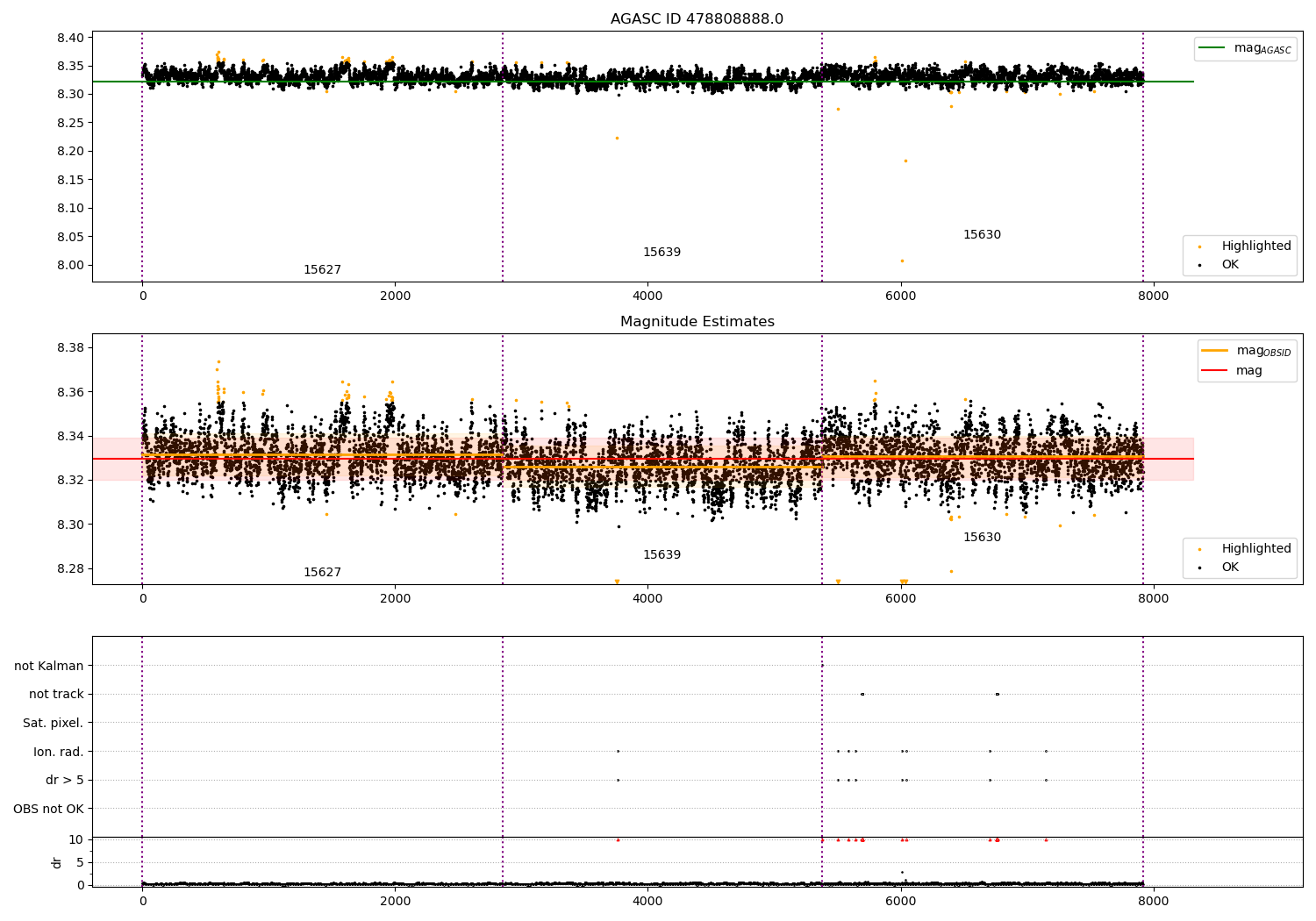Click obsid label 15627 in the AGASC ID plot
Viewport: 1316px width, 921px height.
click(x=322, y=270)
